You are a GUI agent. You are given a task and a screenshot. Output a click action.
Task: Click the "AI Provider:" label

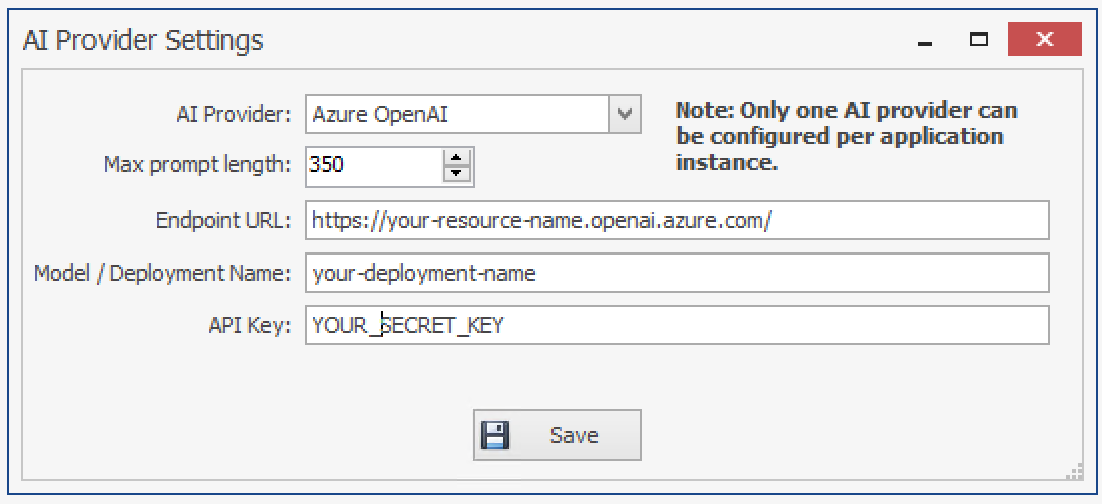pos(233,114)
